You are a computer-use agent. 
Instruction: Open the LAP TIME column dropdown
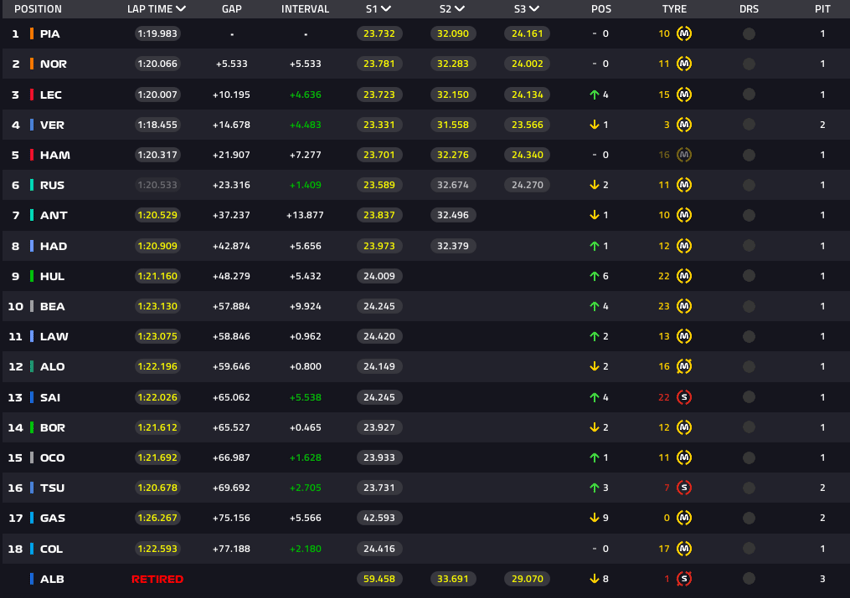point(181,9)
